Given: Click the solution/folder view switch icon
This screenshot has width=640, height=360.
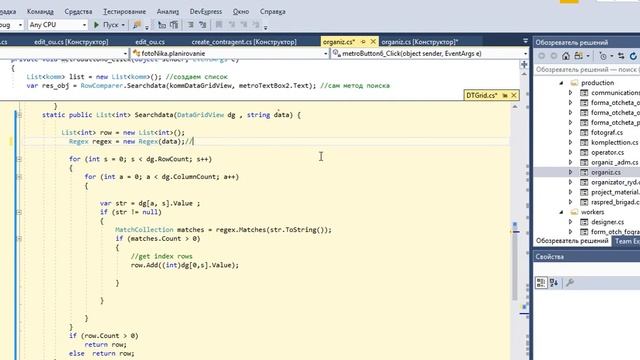Looking at the screenshot, I should tap(578, 56).
